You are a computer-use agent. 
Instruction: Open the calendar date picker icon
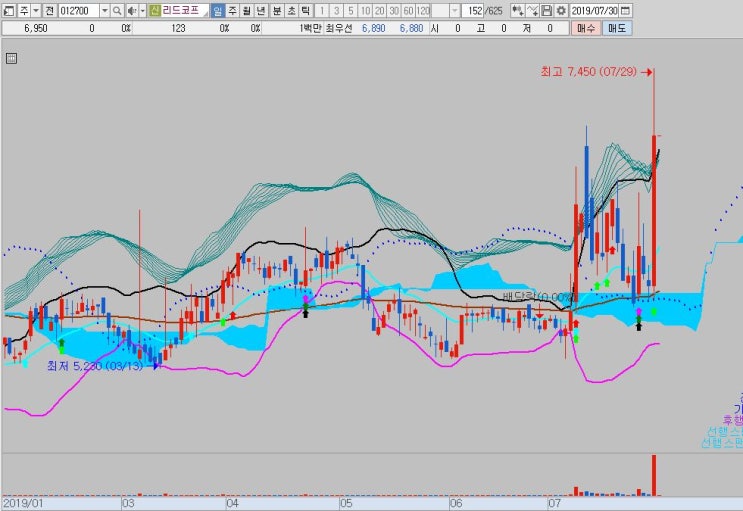click(x=625, y=10)
